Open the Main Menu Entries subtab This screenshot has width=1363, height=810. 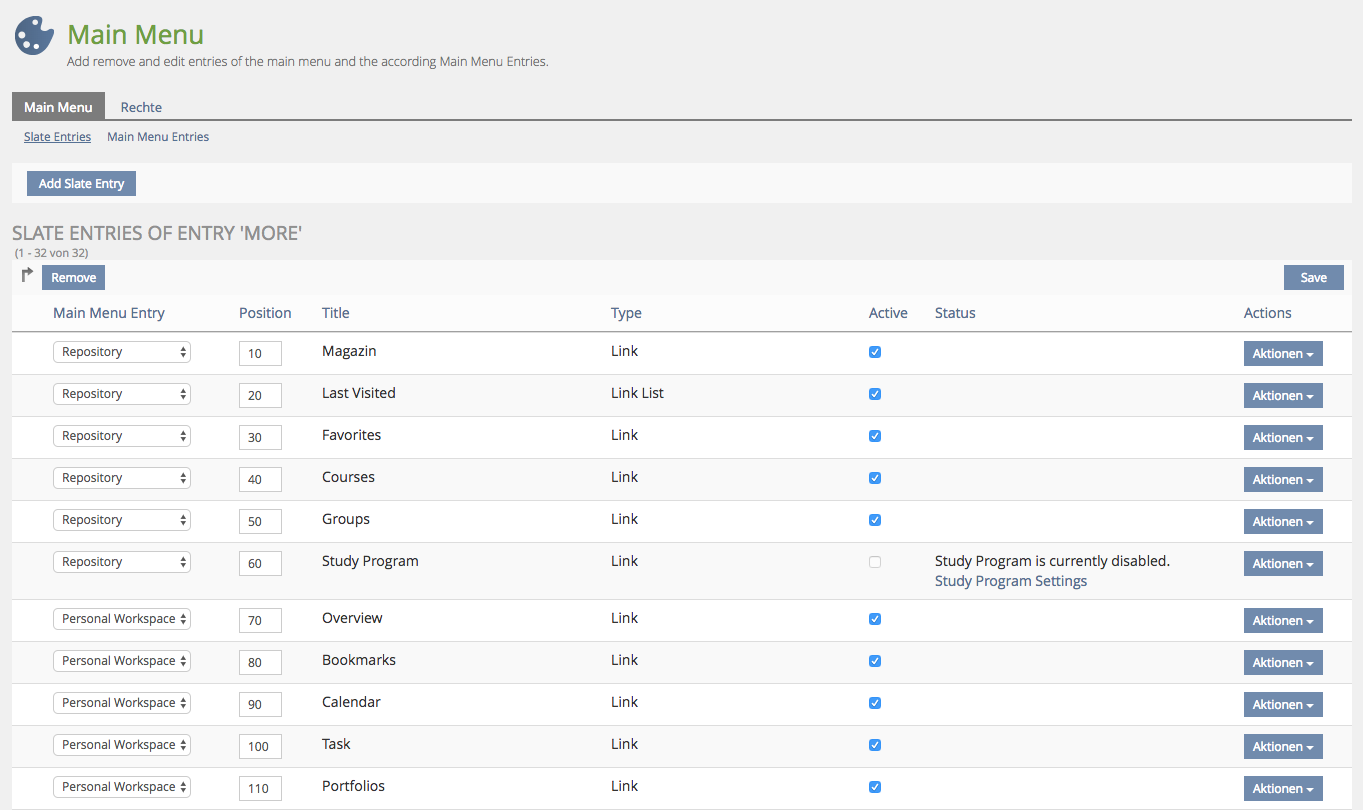click(x=158, y=137)
